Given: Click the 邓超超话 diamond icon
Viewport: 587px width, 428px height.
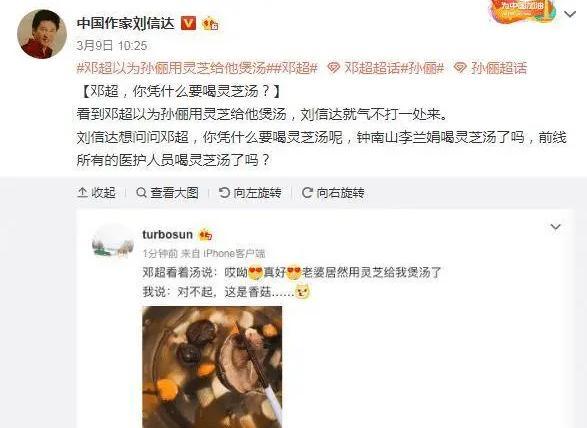Looking at the screenshot, I should tap(333, 68).
